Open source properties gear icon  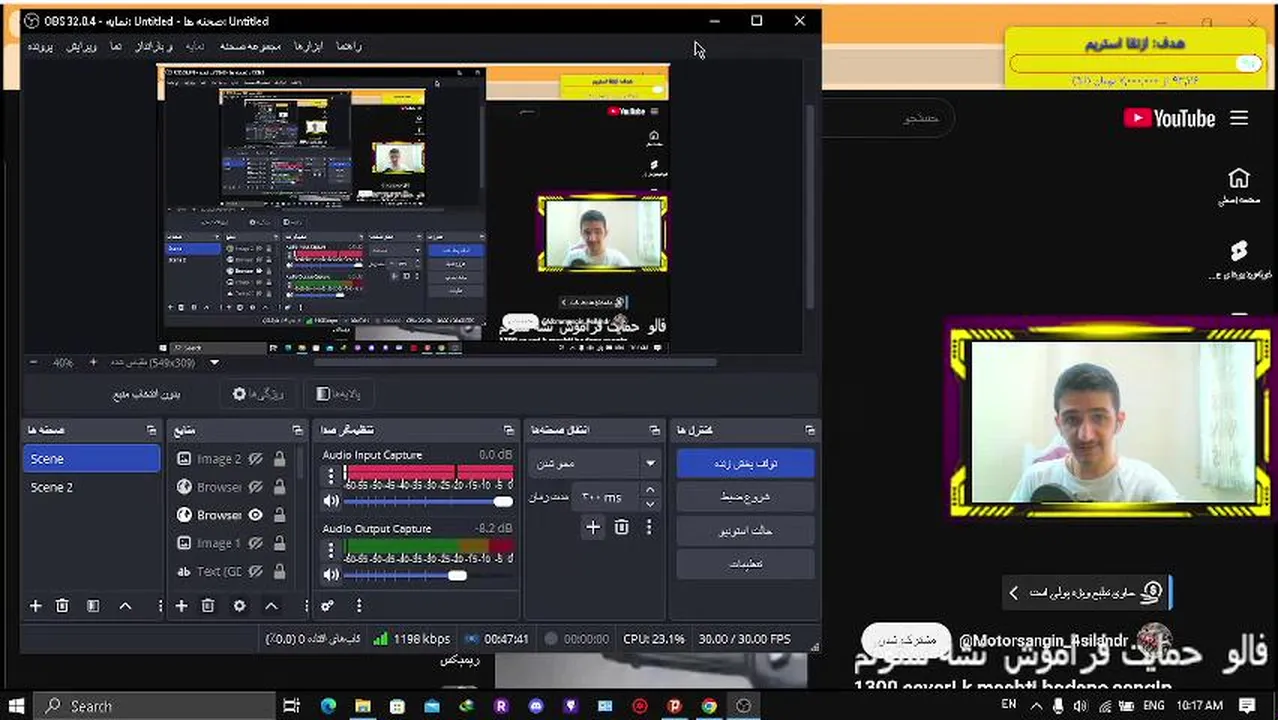coord(239,606)
